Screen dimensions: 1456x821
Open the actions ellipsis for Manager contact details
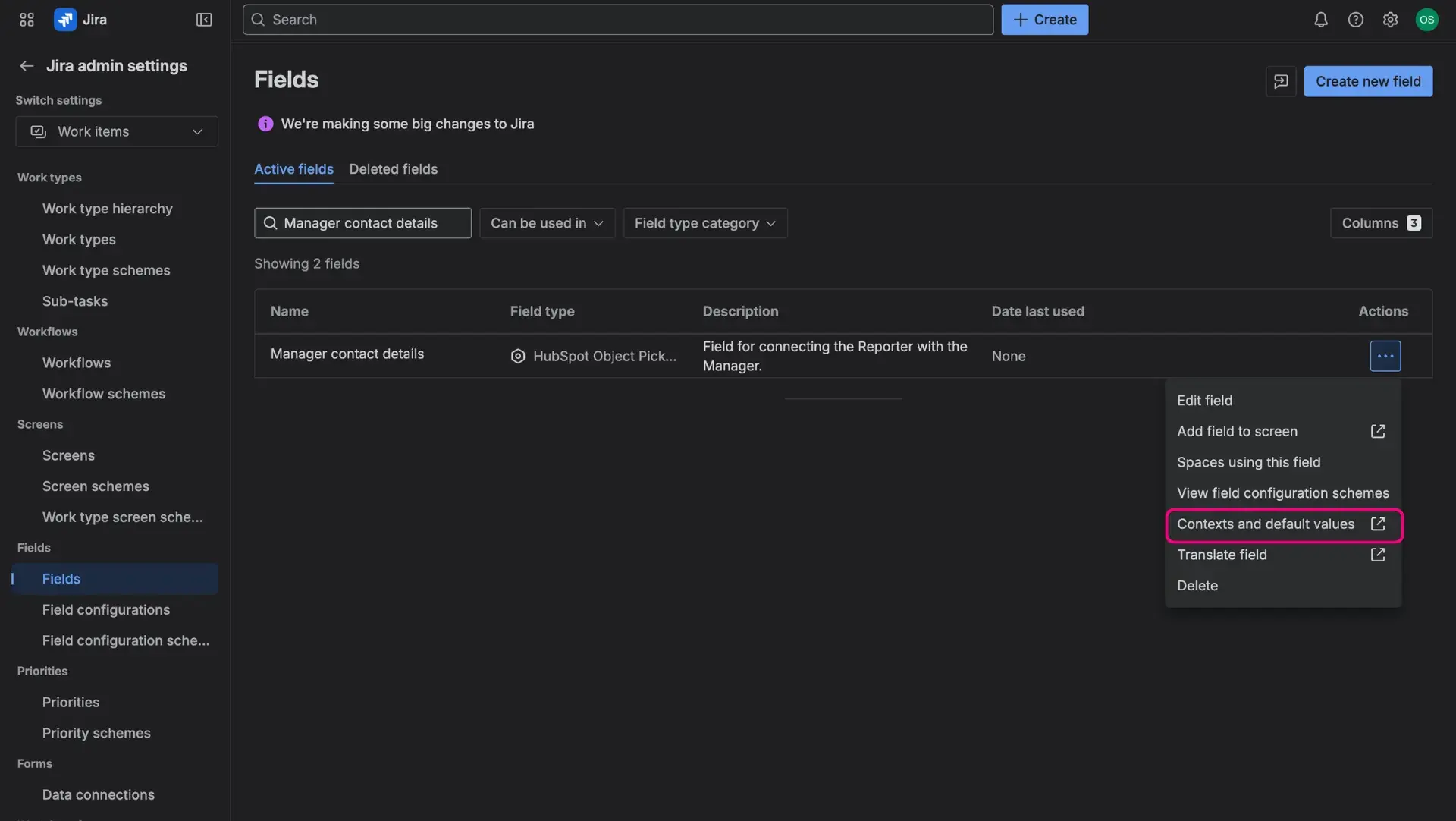point(1385,355)
